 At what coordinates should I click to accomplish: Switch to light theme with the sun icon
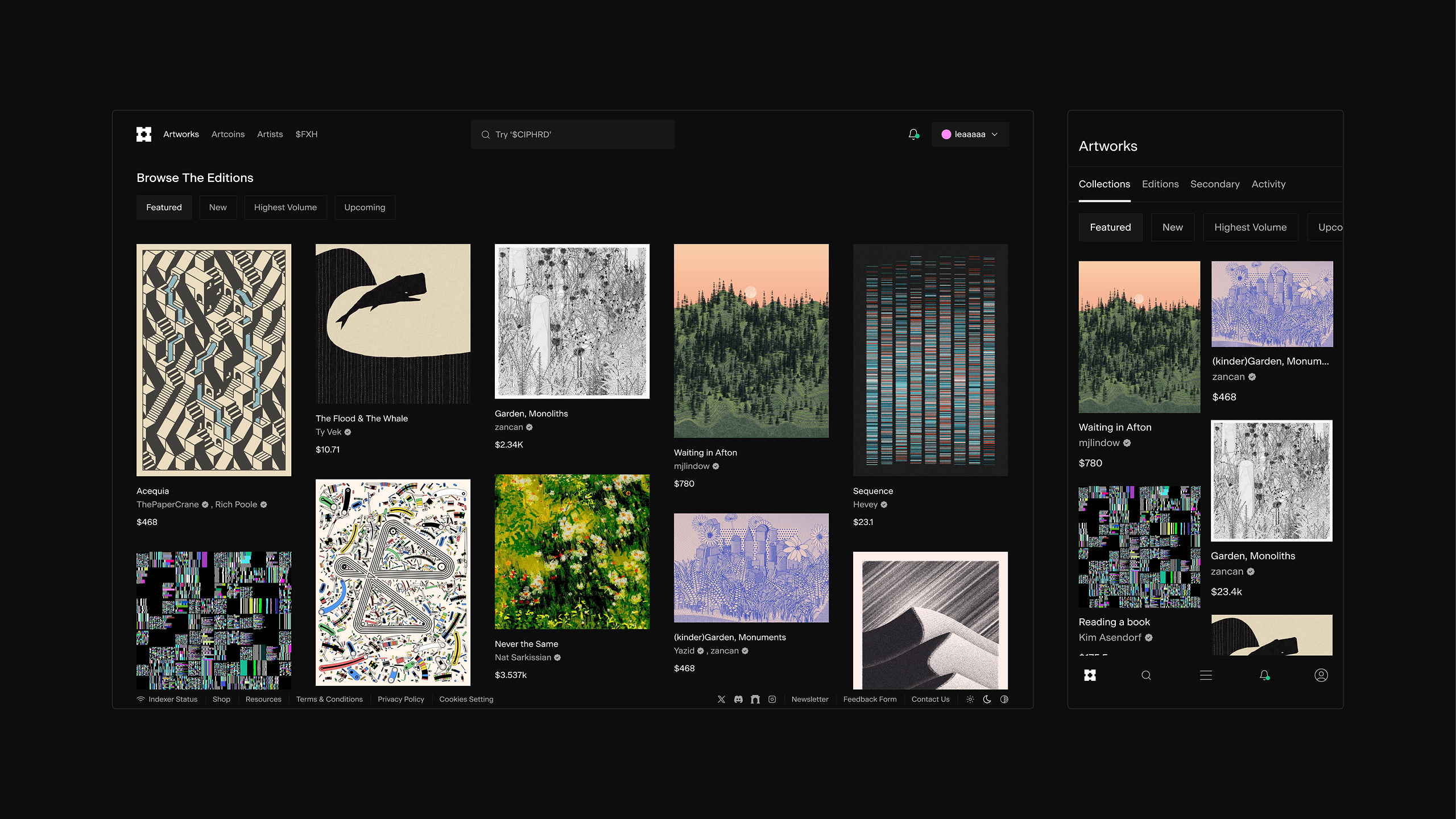coord(970,699)
